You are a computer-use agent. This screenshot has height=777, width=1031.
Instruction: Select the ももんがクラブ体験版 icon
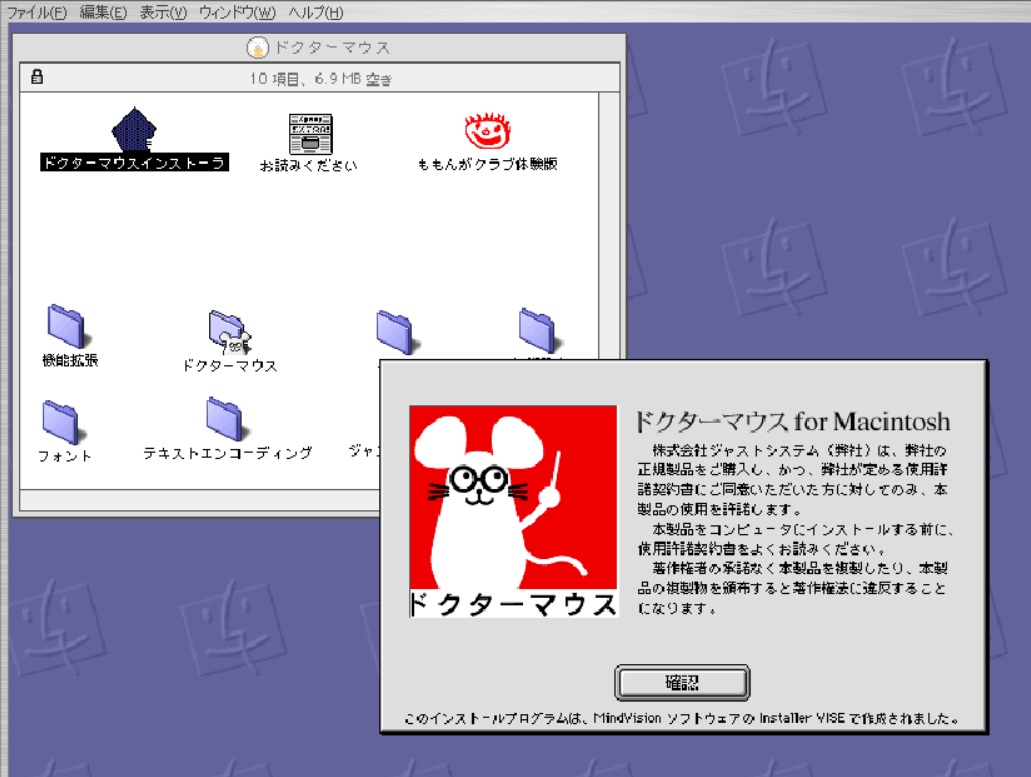coord(487,131)
